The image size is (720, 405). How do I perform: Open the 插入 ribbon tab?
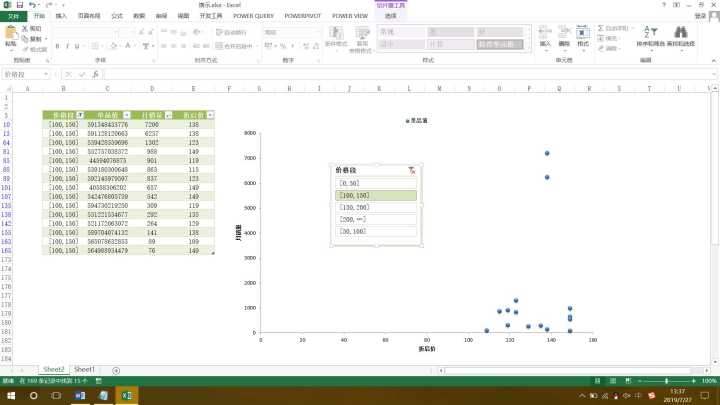click(62, 16)
